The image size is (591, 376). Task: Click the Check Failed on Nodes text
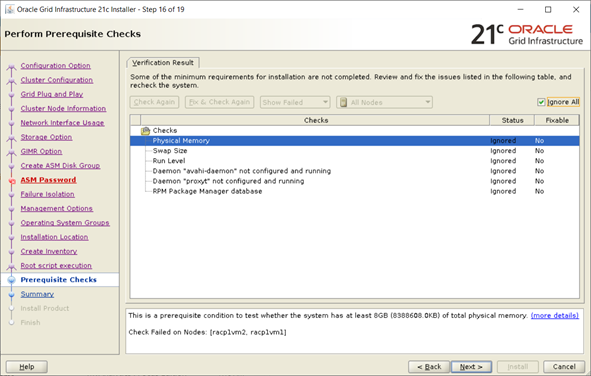coord(207,332)
